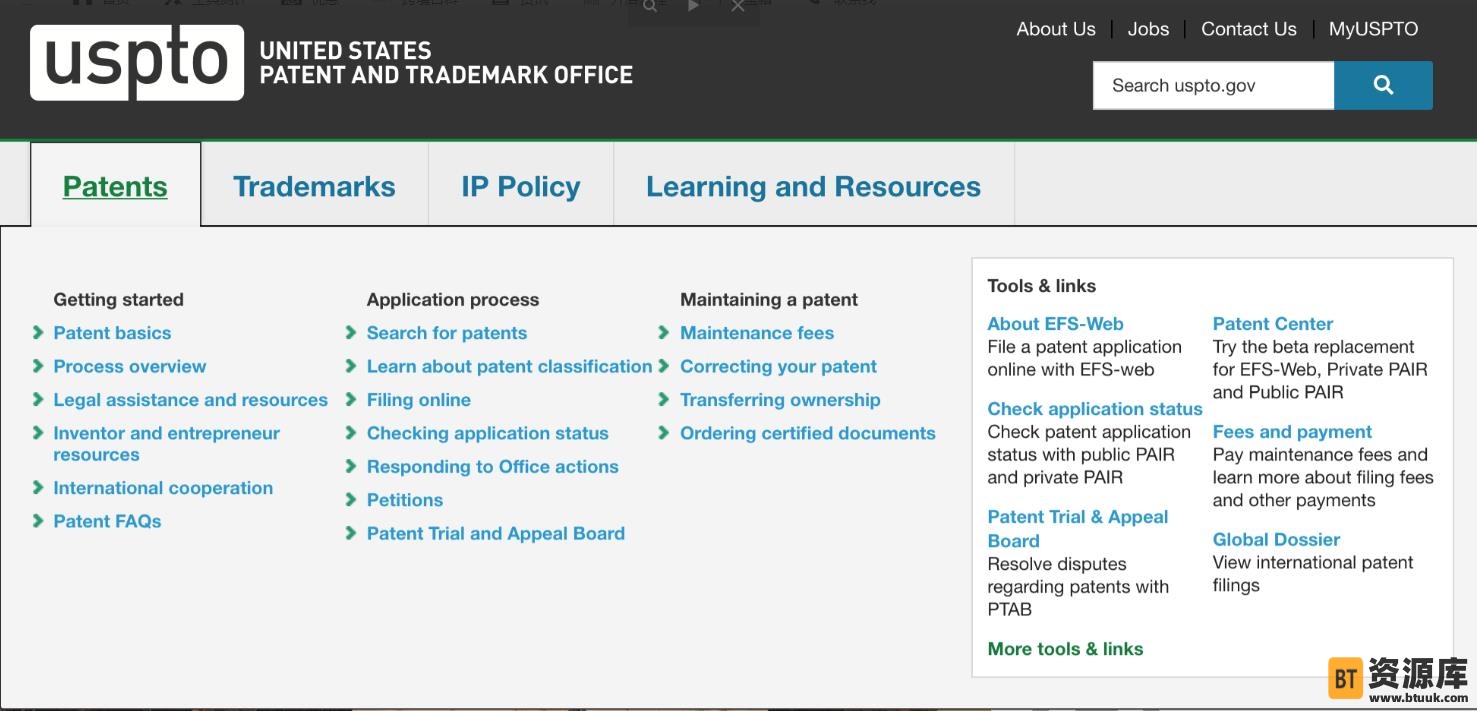The height and width of the screenshot is (711, 1477).
Task: Open the Global Dossier link
Action: click(1276, 539)
